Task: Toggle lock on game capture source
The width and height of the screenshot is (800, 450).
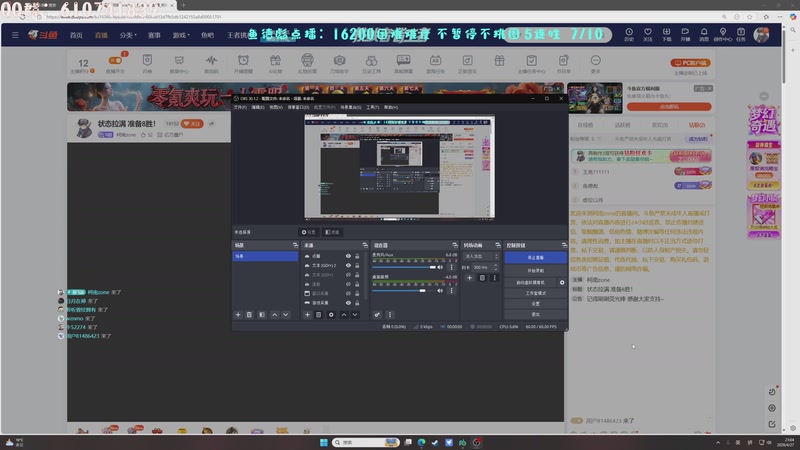Action: [x=357, y=303]
